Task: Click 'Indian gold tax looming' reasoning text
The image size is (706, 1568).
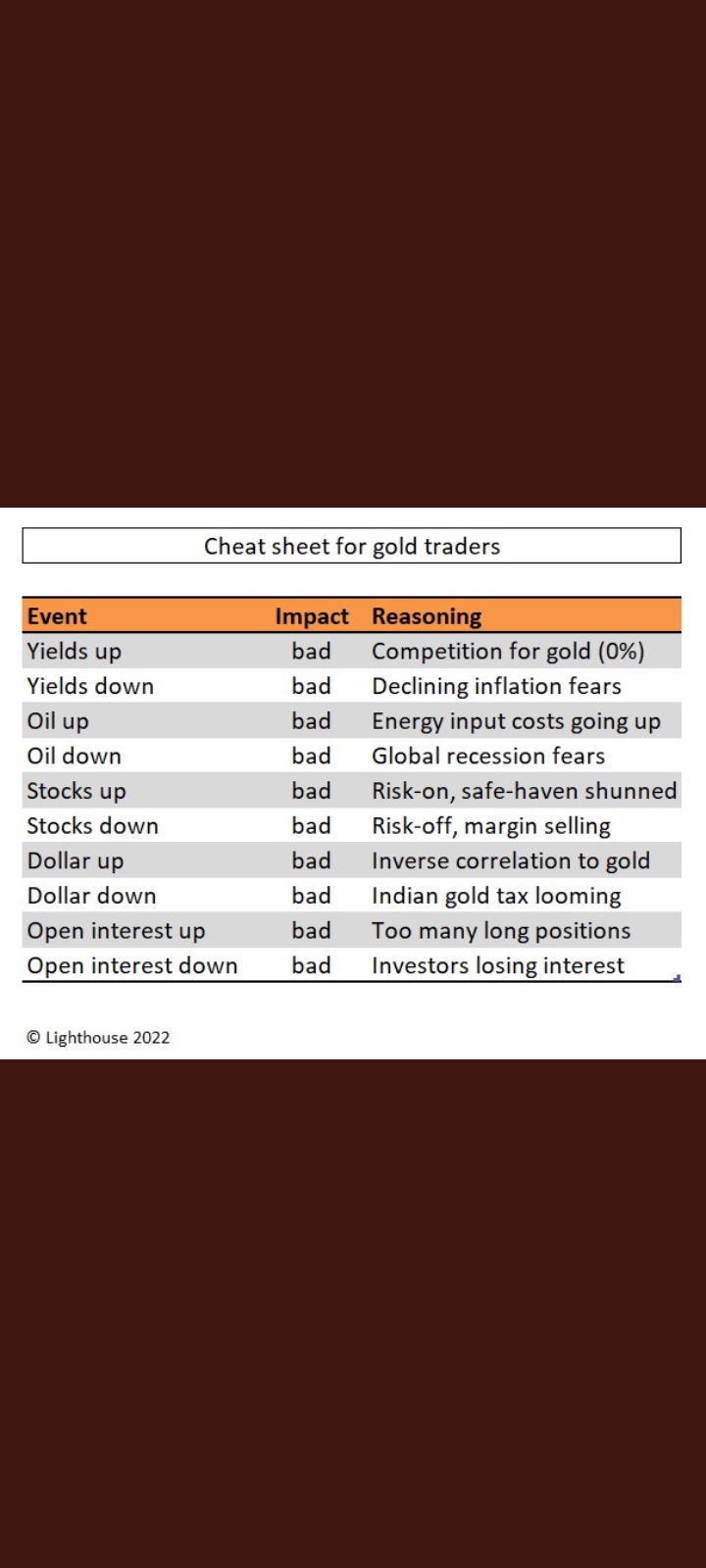Action: click(x=496, y=897)
